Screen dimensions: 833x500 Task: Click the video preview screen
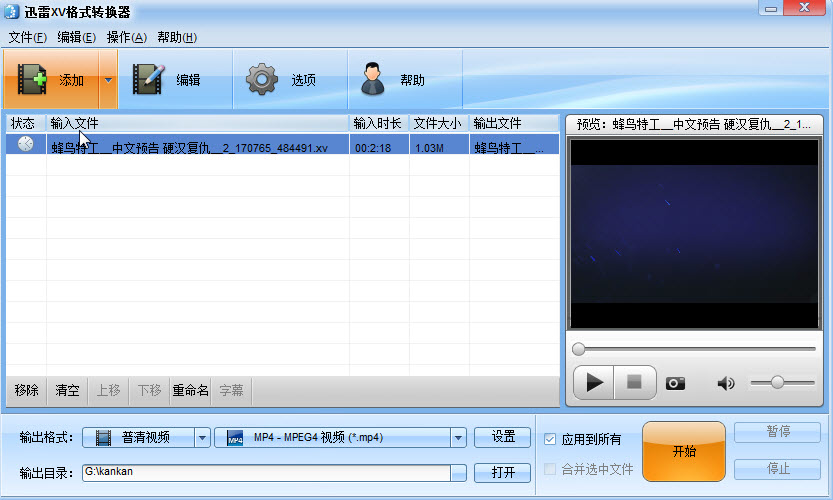coord(694,234)
